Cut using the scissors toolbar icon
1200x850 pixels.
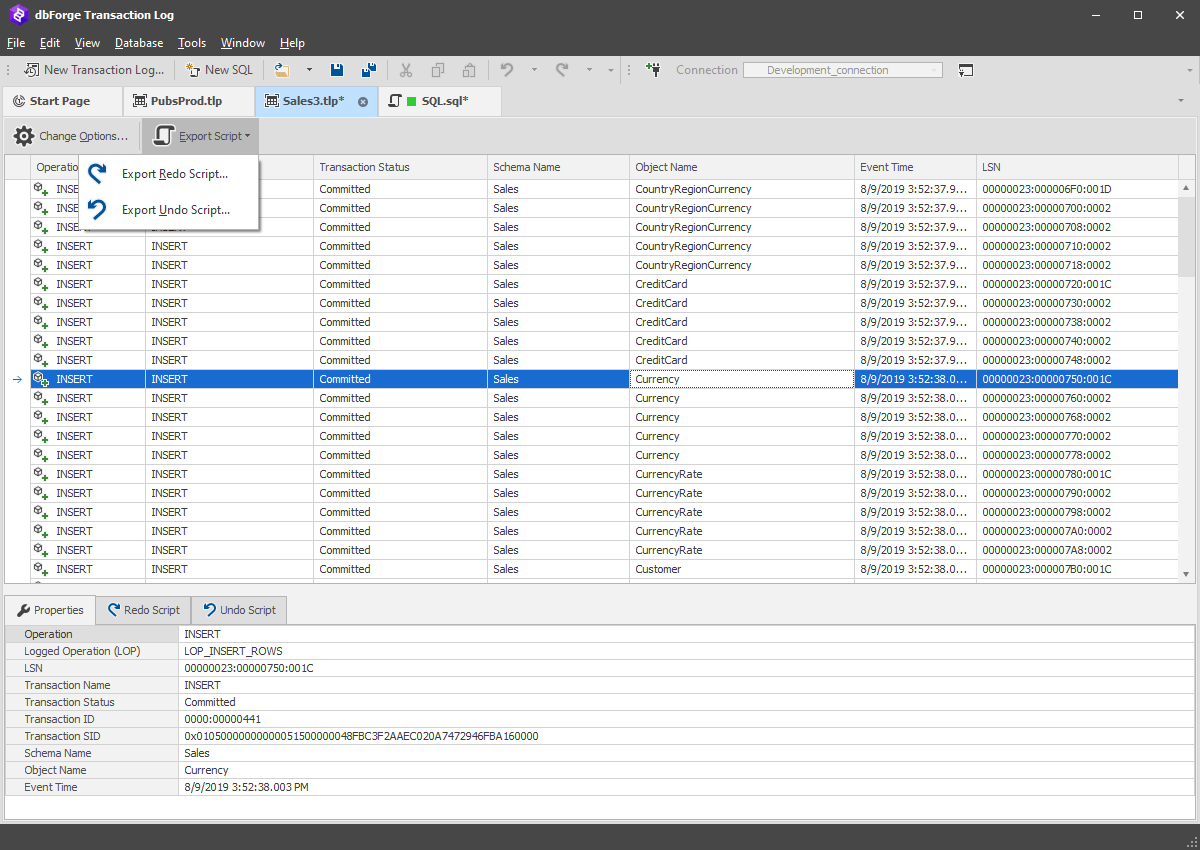click(406, 69)
